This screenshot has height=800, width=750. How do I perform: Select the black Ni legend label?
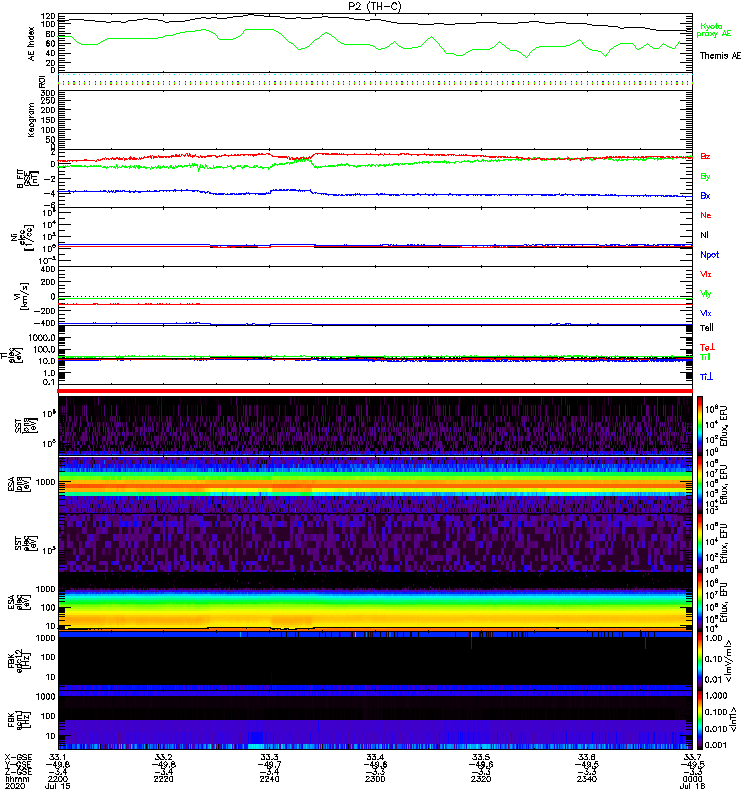704,235
